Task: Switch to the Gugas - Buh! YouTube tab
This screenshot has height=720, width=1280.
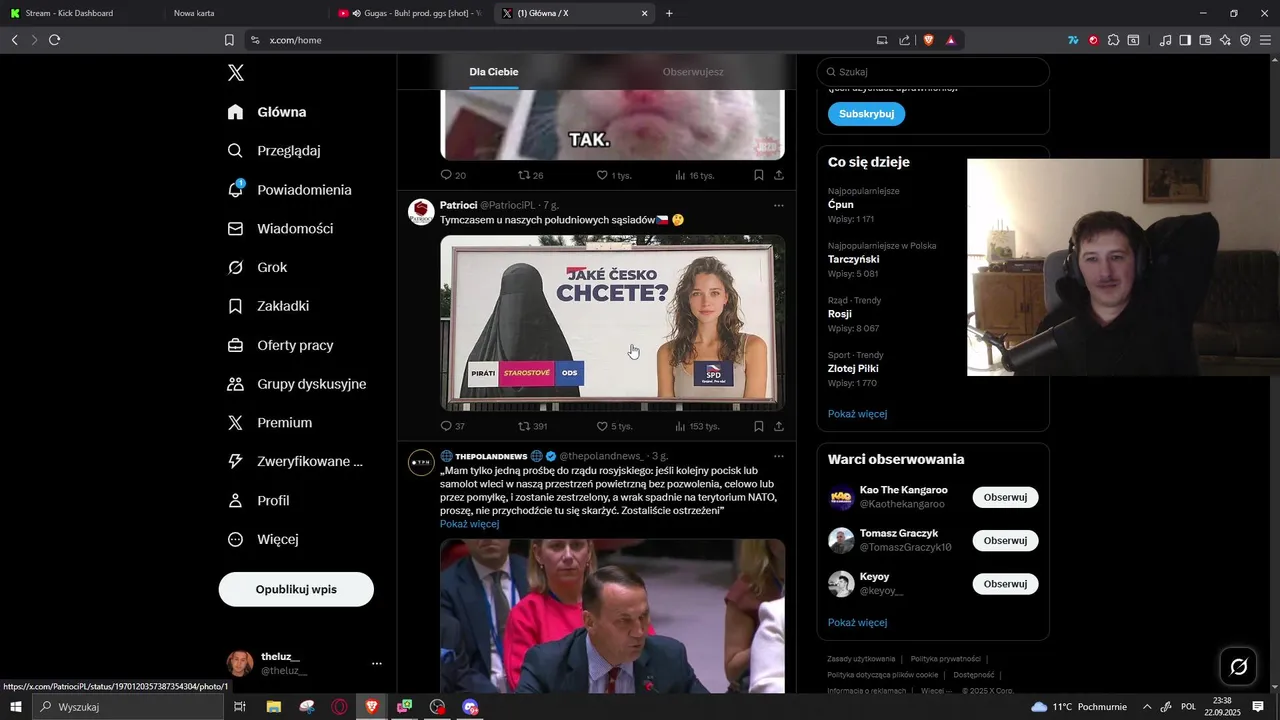Action: click(410, 13)
